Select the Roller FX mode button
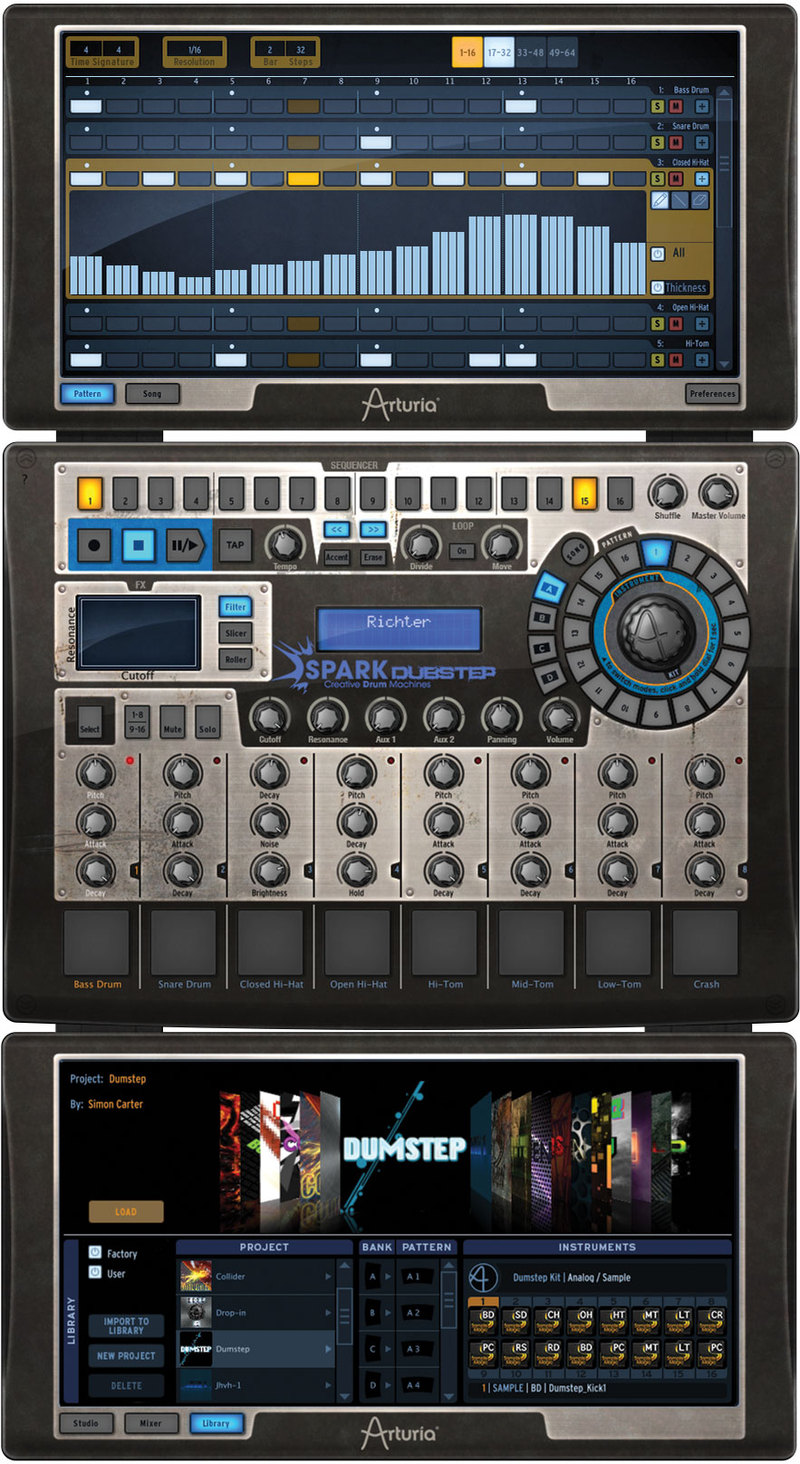 click(236, 659)
